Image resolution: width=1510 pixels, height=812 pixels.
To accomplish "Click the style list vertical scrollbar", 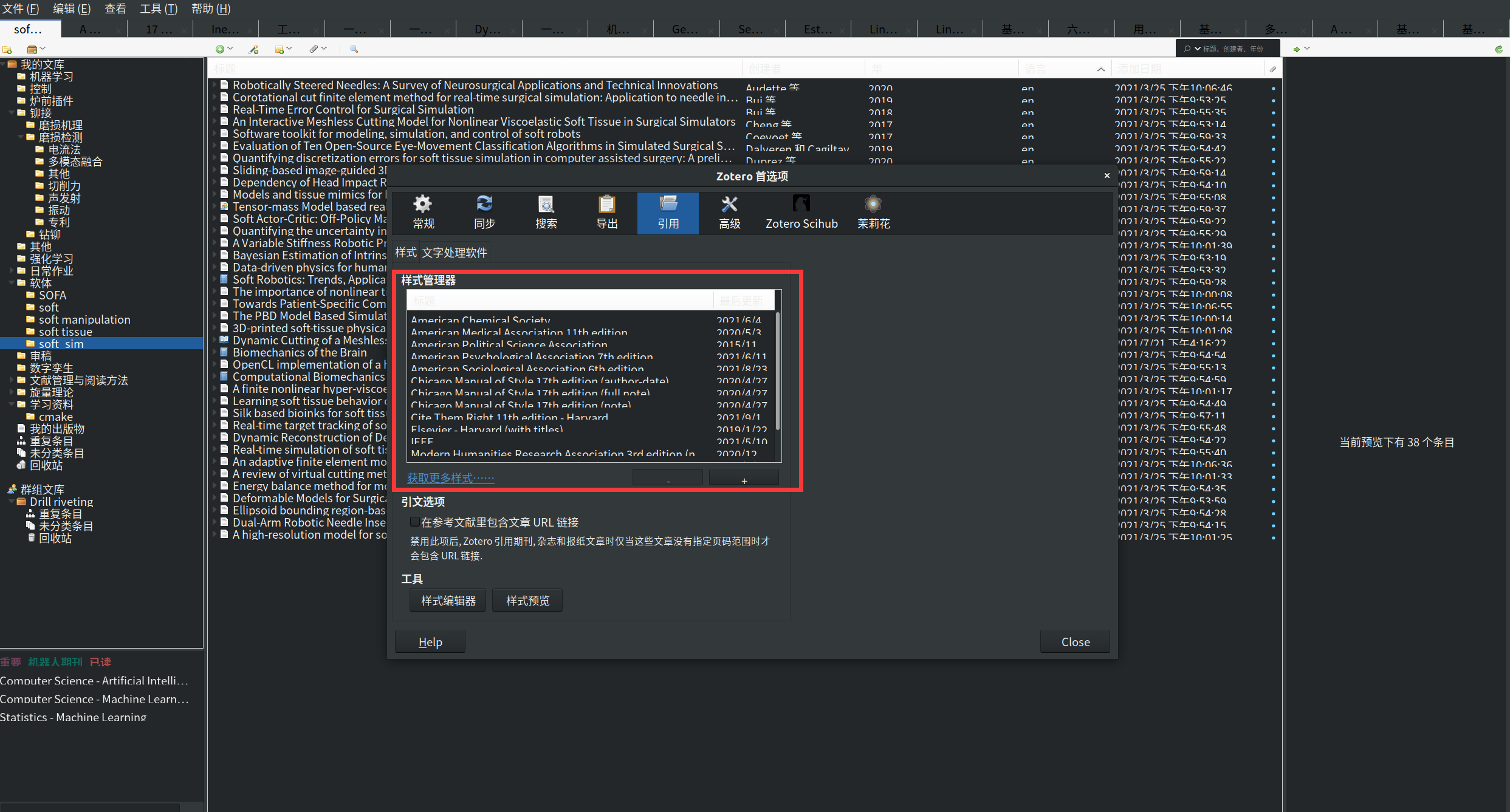I will (777, 370).
